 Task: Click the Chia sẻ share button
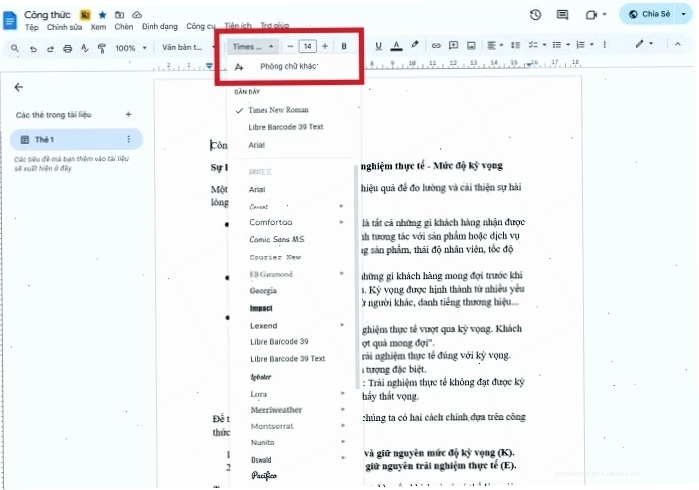tap(649, 14)
